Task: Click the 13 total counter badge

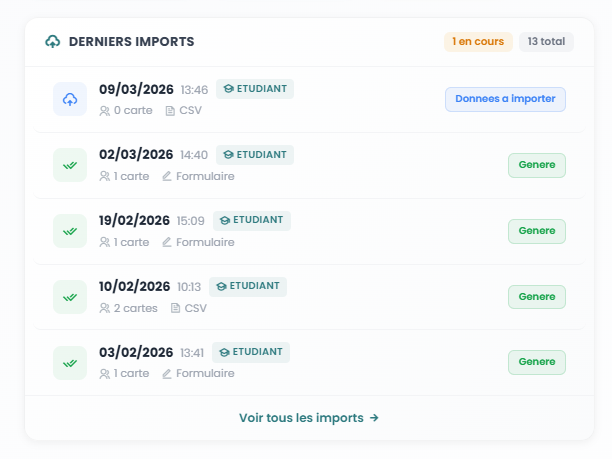Action: [x=546, y=42]
